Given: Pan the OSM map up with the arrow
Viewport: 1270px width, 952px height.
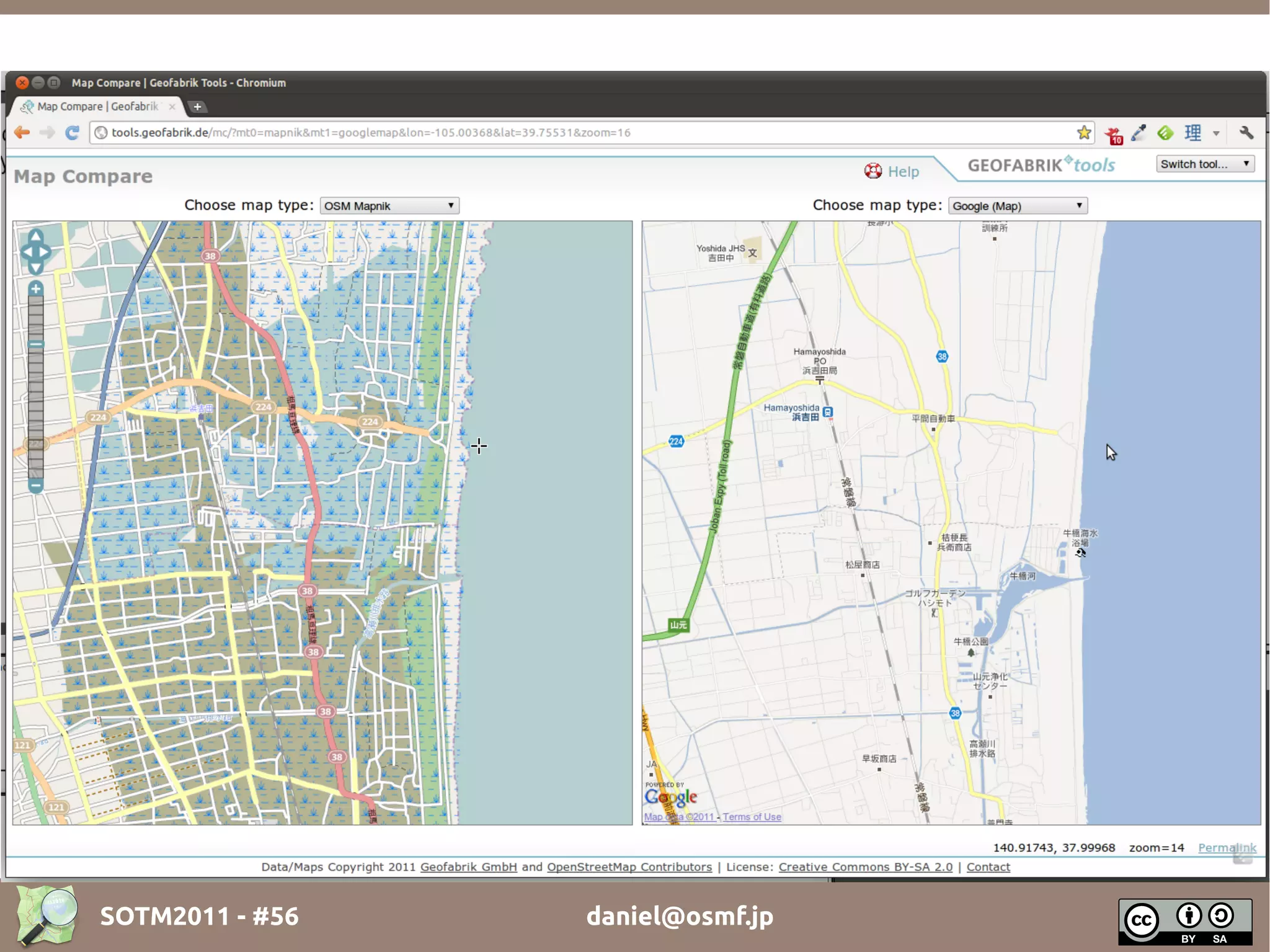Looking at the screenshot, I should click(x=36, y=236).
